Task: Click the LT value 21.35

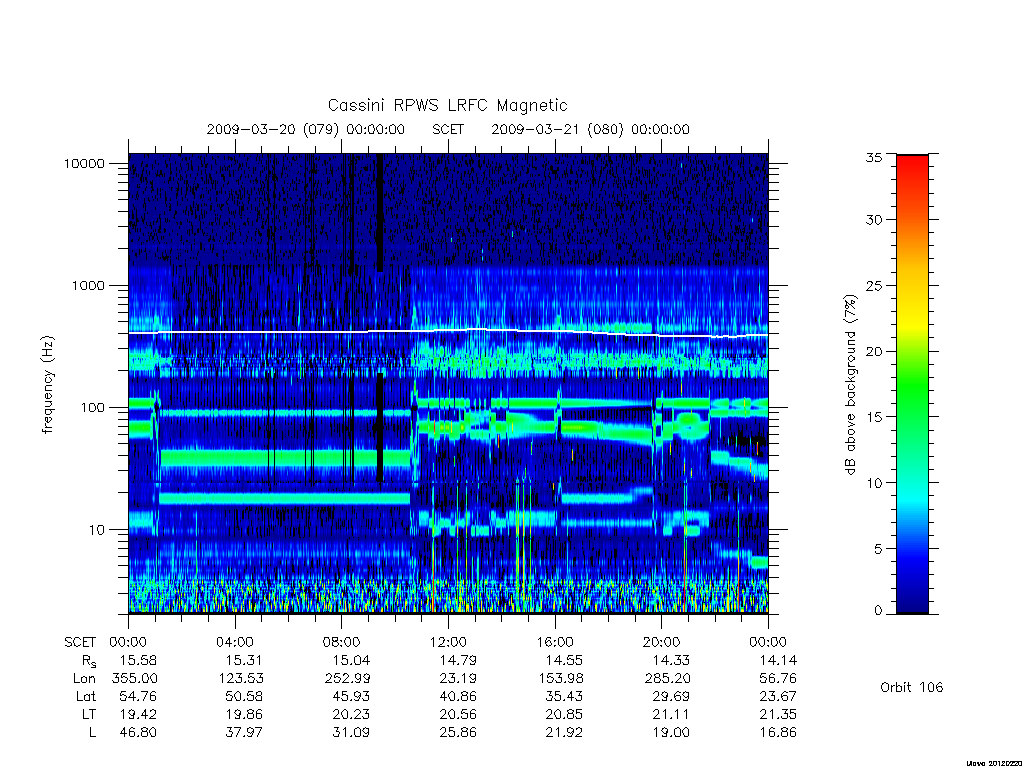Action: point(778,714)
